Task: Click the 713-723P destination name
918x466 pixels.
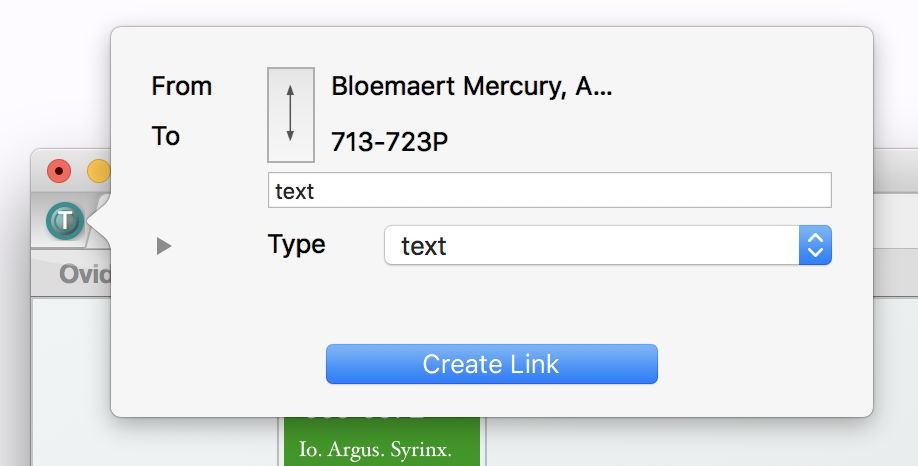Action: tap(389, 142)
